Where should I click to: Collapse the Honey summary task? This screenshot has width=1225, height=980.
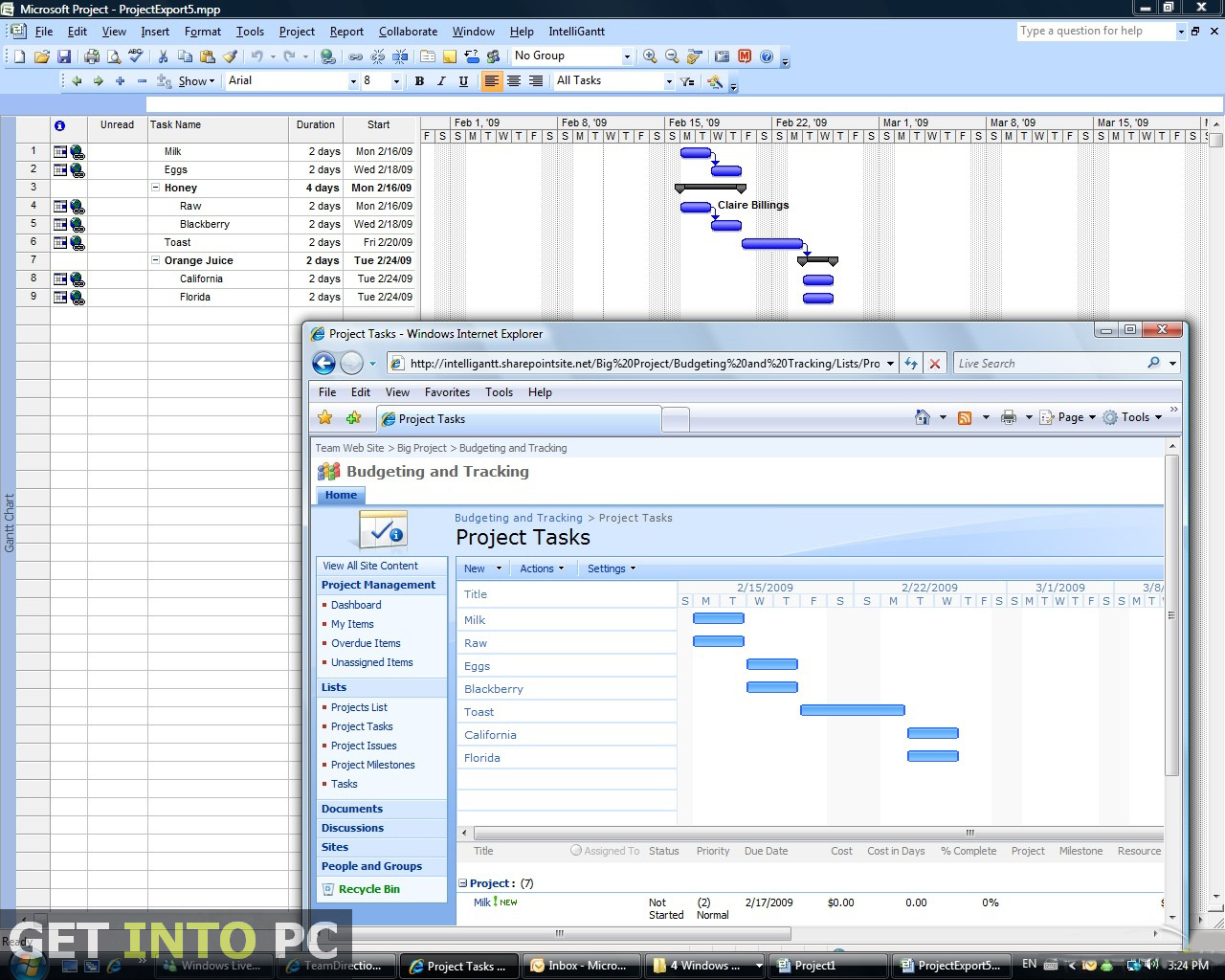(156, 188)
